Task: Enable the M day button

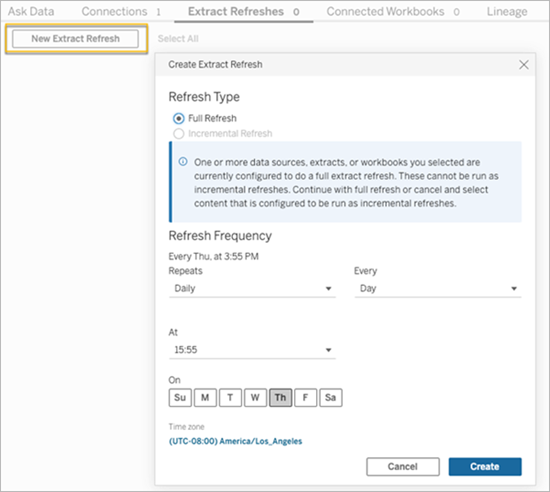Action: pyautogui.click(x=205, y=397)
